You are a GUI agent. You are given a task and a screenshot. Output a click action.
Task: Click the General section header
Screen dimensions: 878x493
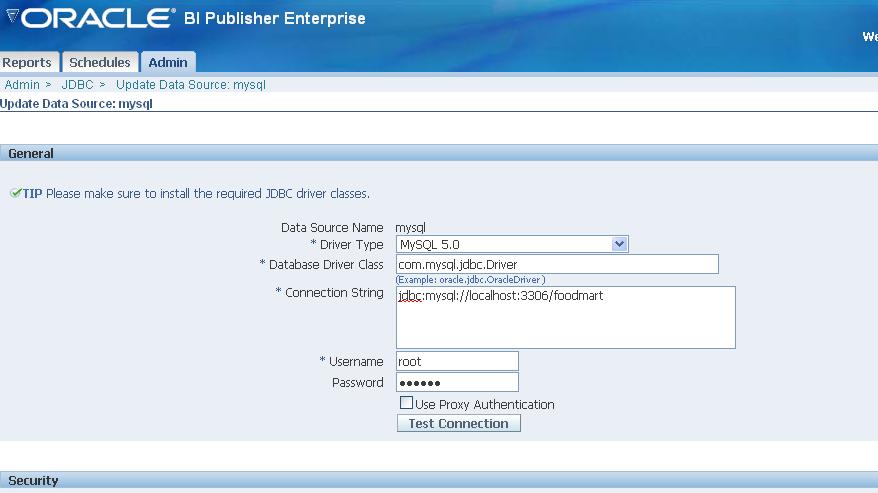click(x=439, y=153)
